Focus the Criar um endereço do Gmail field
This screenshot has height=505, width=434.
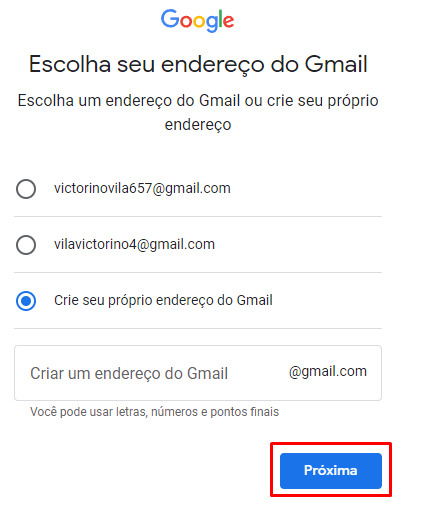coord(198,373)
